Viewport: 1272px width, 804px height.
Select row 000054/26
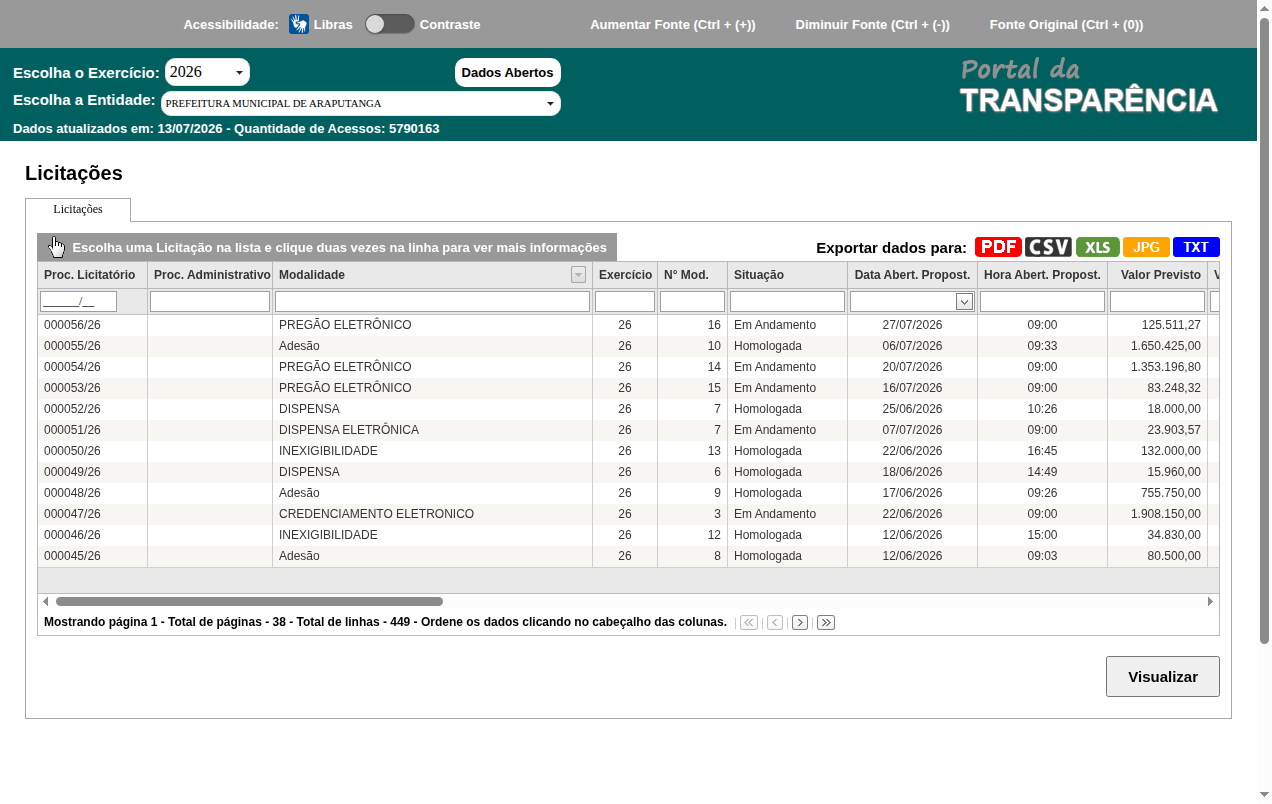pyautogui.click(x=628, y=367)
